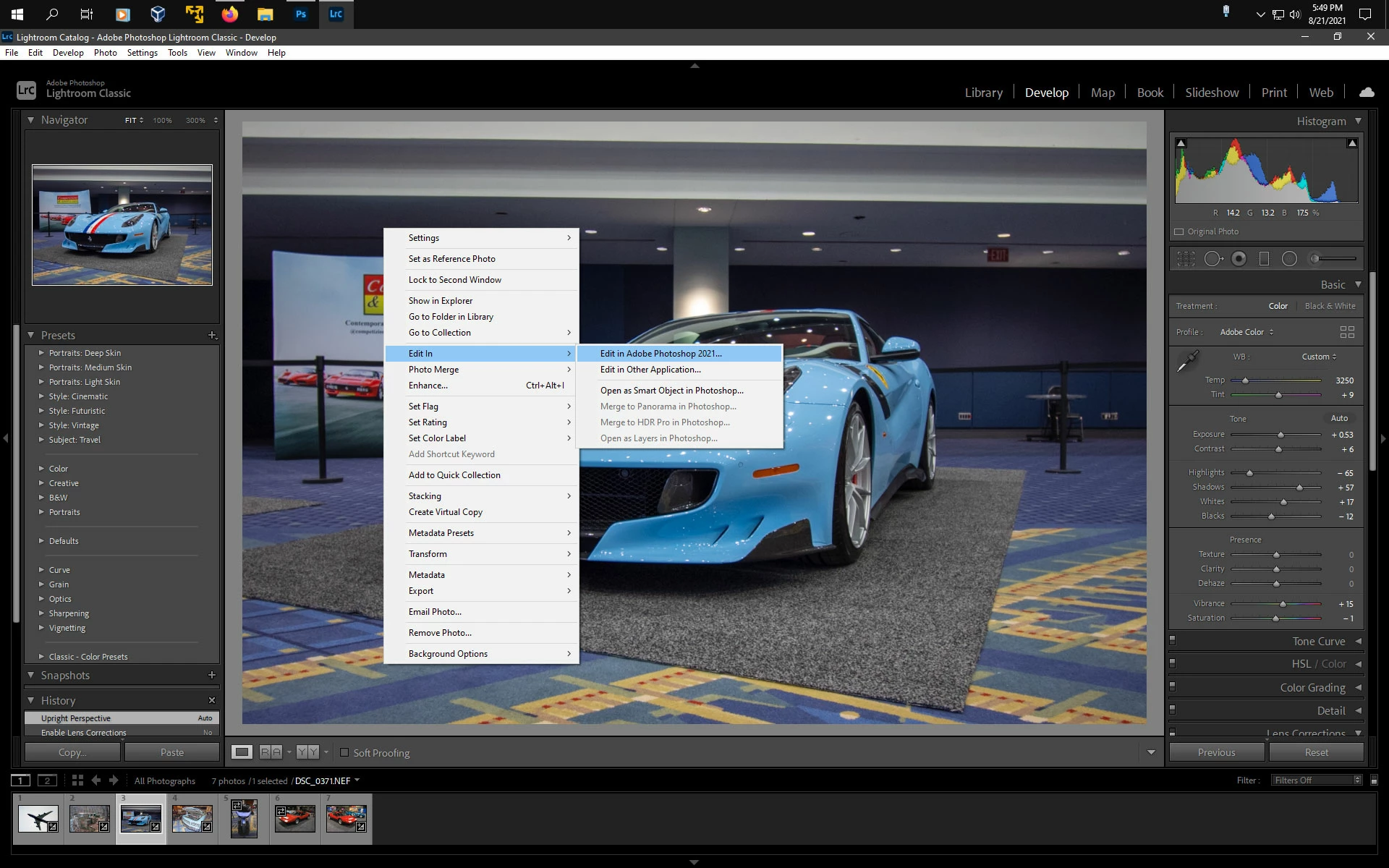
Task: Open the profile browser grid icon
Action: [1346, 332]
